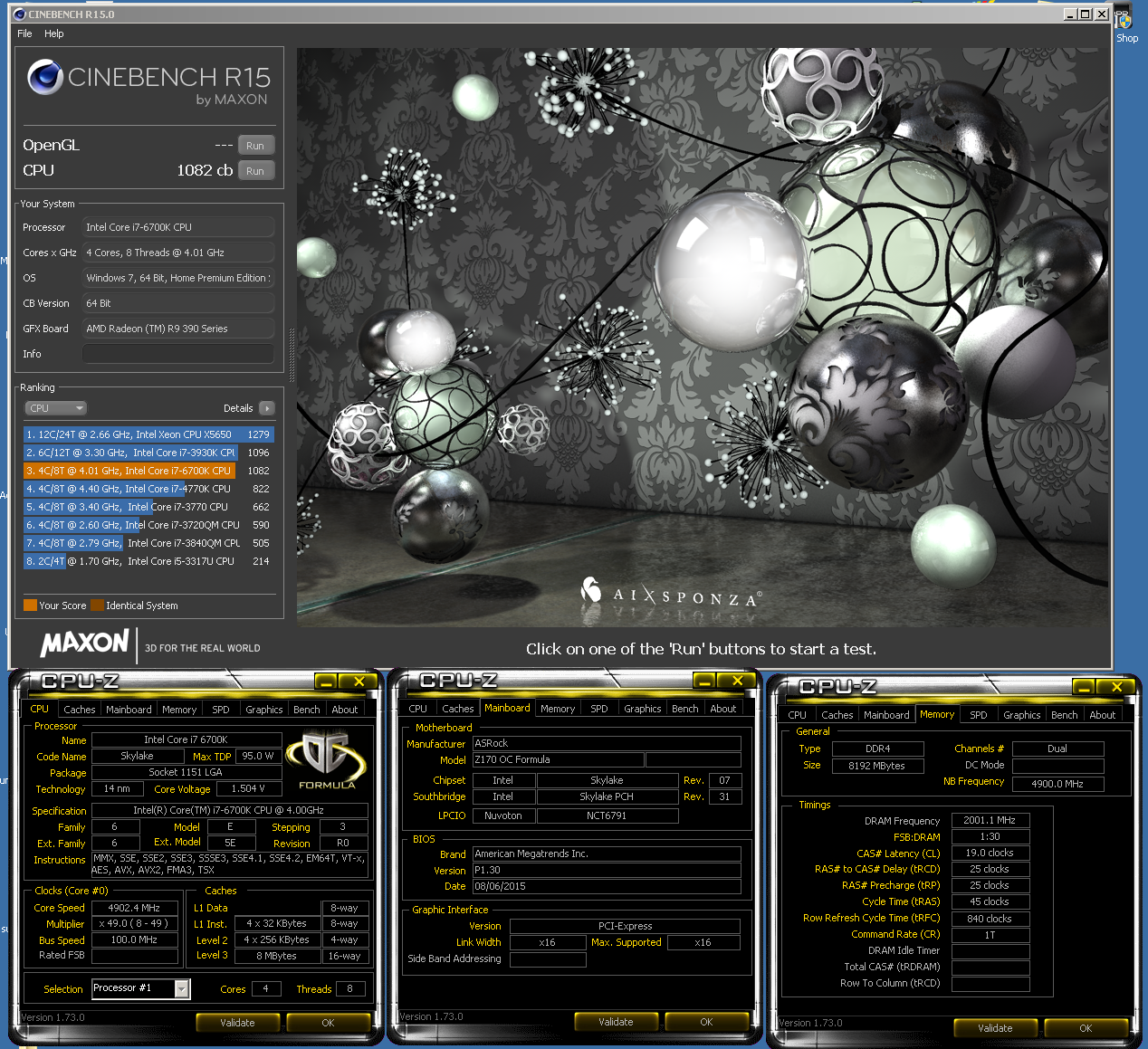Viewport: 1148px width, 1049px height.
Task: Click Validate in Mainboard CPU-Z window
Action: [x=616, y=1022]
